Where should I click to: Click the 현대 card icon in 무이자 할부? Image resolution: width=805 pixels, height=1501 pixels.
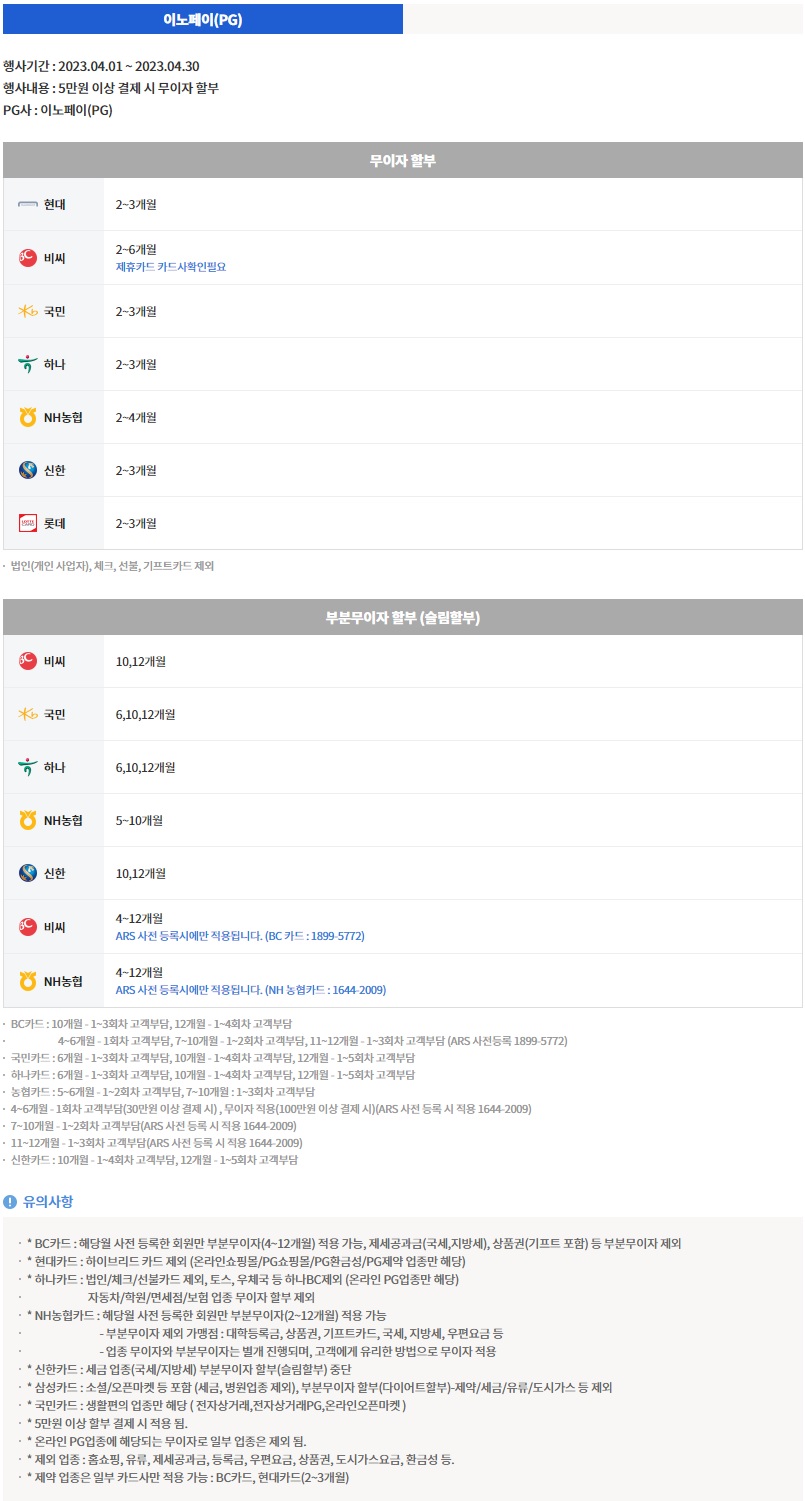(x=28, y=204)
